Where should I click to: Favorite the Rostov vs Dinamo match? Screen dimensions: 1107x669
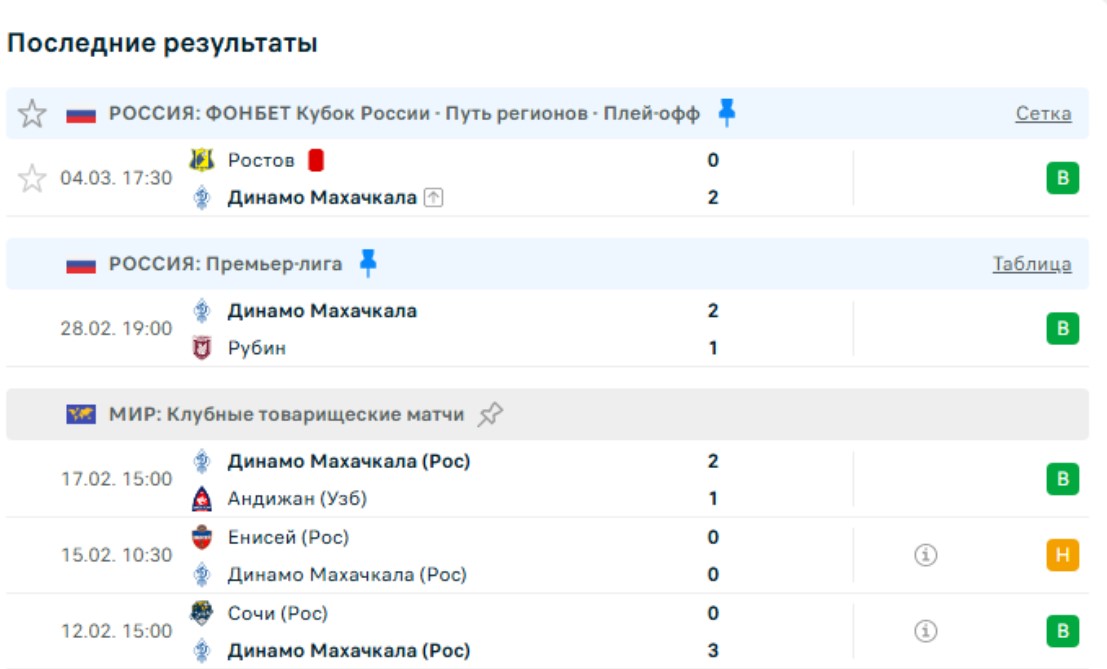click(x=32, y=179)
